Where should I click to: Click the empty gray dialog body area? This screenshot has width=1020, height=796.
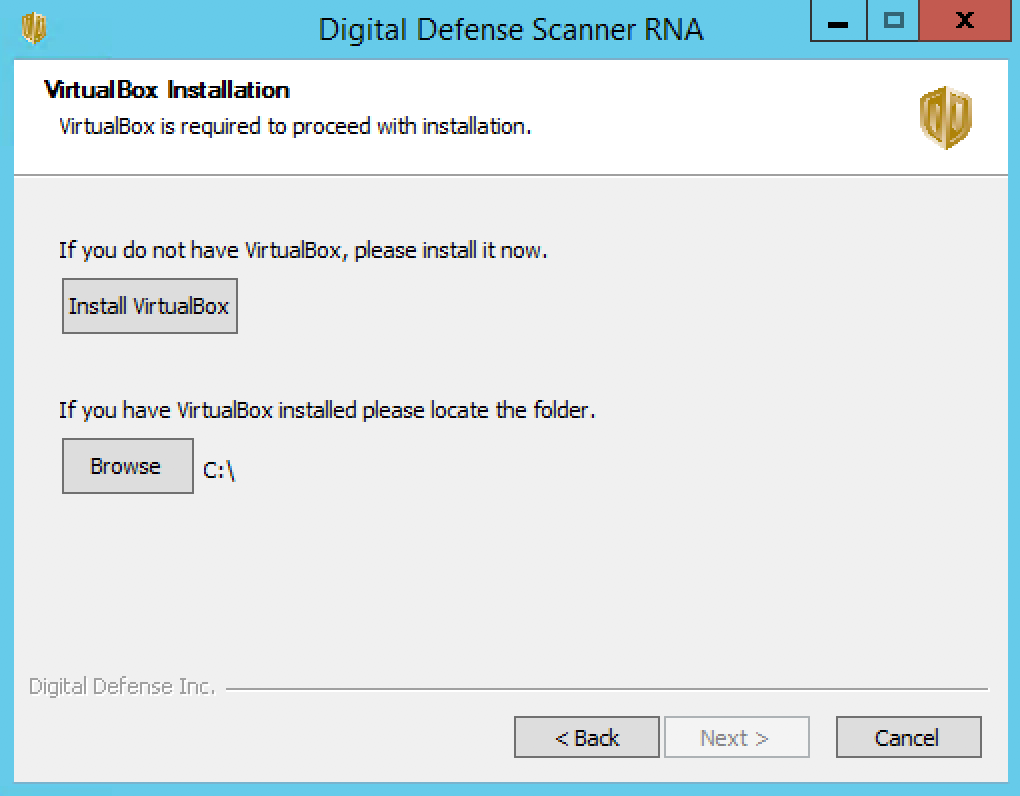click(585, 572)
